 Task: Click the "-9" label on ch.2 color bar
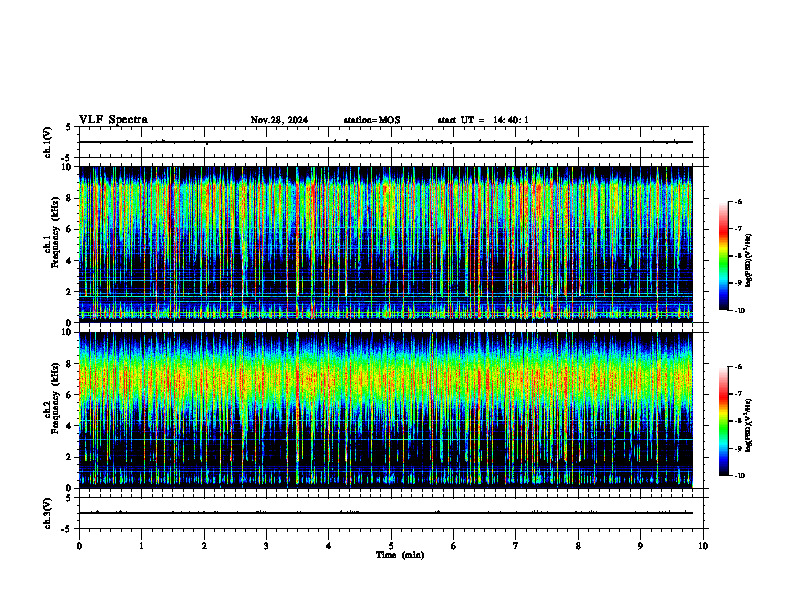click(739, 448)
